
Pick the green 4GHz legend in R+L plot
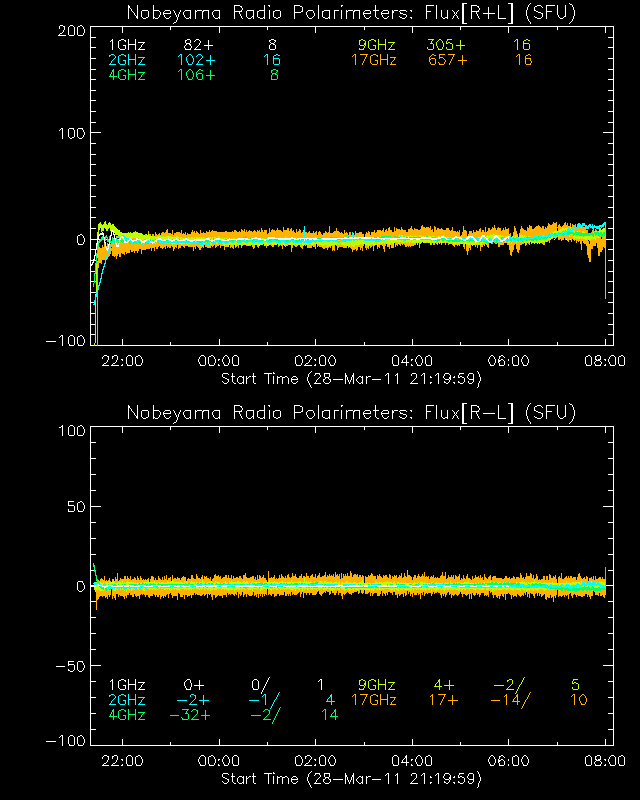(x=127, y=76)
